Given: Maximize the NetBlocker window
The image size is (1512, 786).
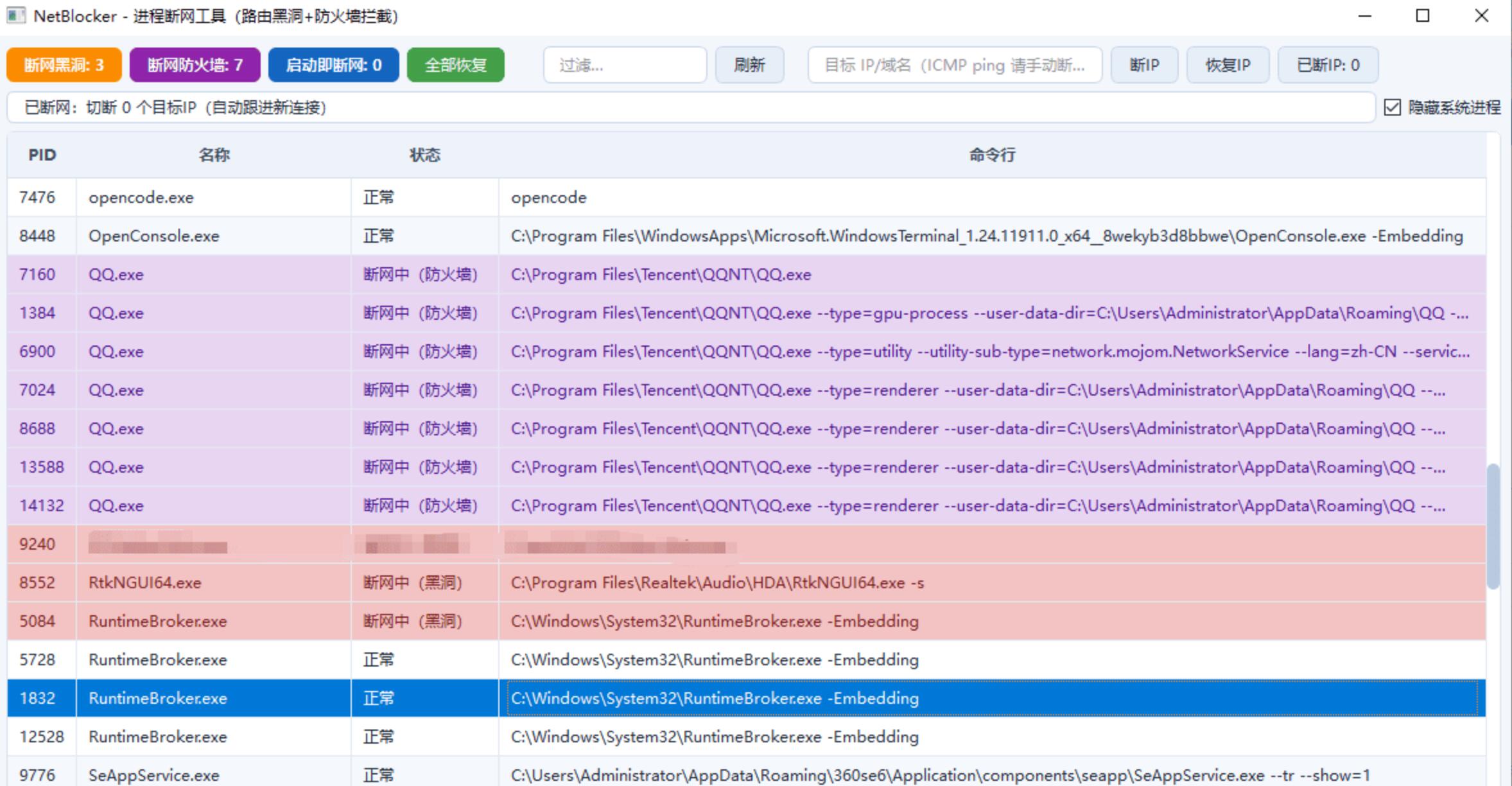Looking at the screenshot, I should tap(1423, 15).
